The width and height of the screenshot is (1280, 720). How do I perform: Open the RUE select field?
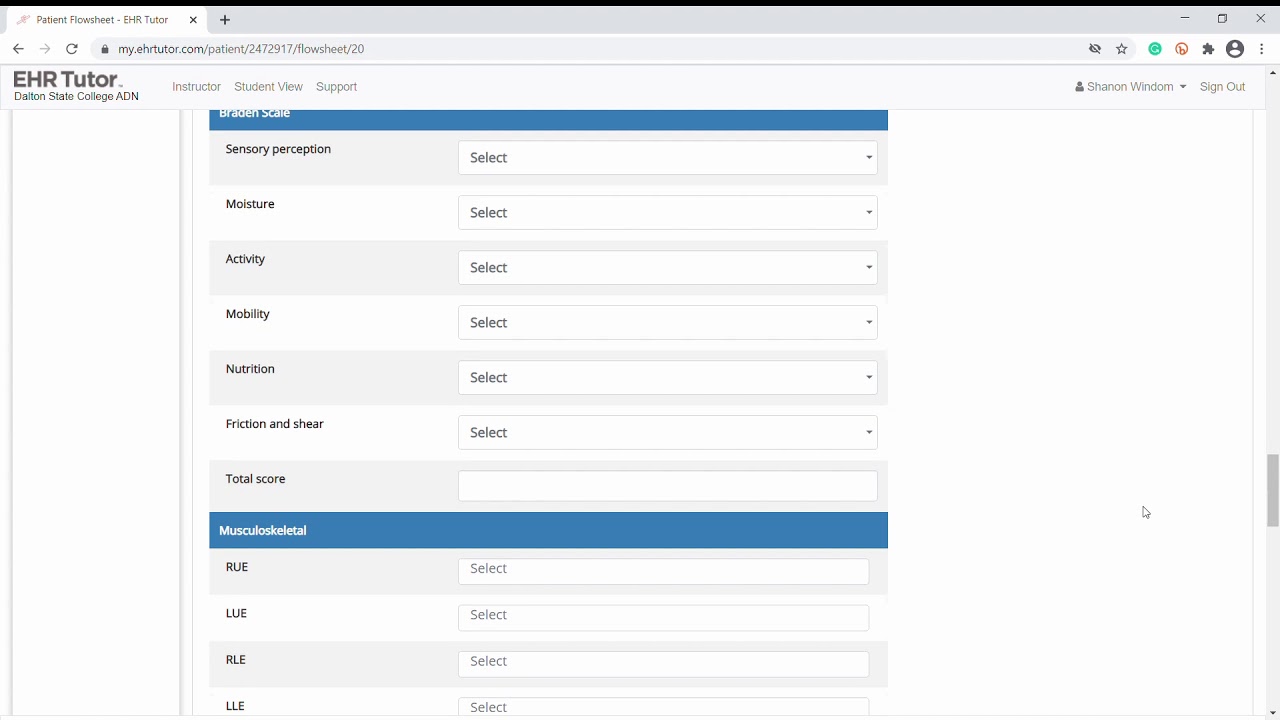tap(663, 570)
